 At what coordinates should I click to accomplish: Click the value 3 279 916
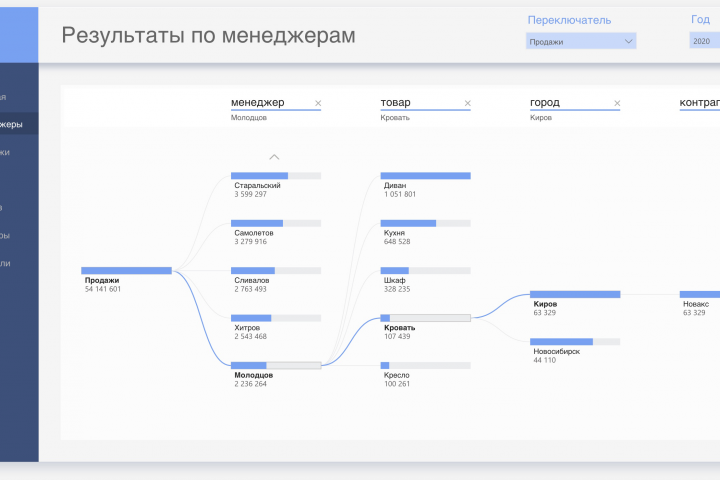coord(250,242)
